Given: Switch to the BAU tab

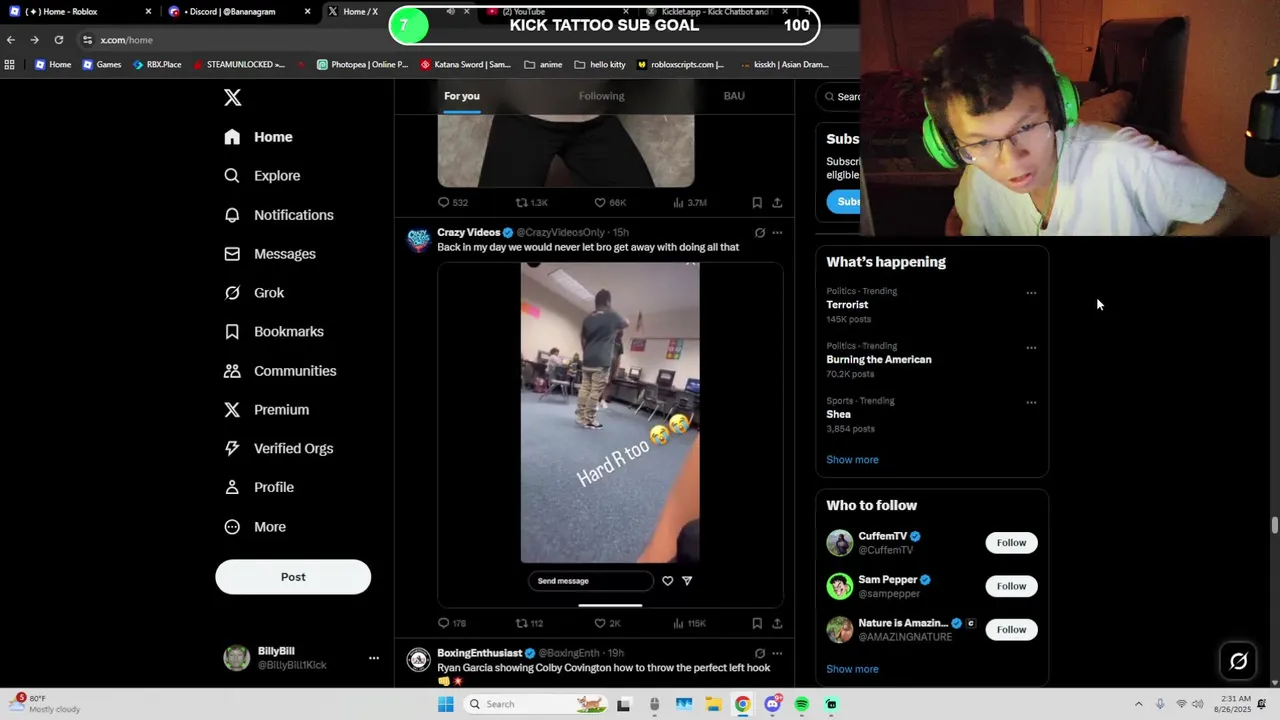Looking at the screenshot, I should tap(734, 96).
